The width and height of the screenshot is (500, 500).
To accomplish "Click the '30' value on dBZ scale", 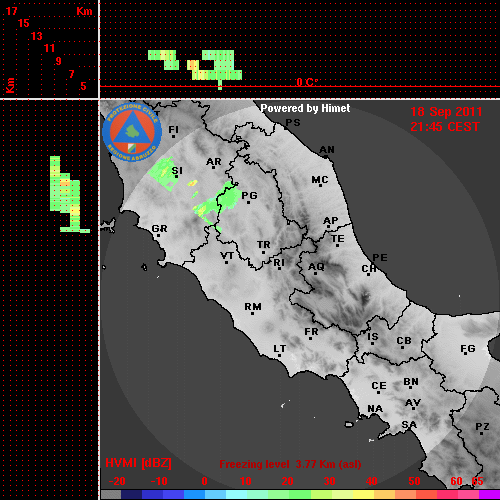I will 330,481.
